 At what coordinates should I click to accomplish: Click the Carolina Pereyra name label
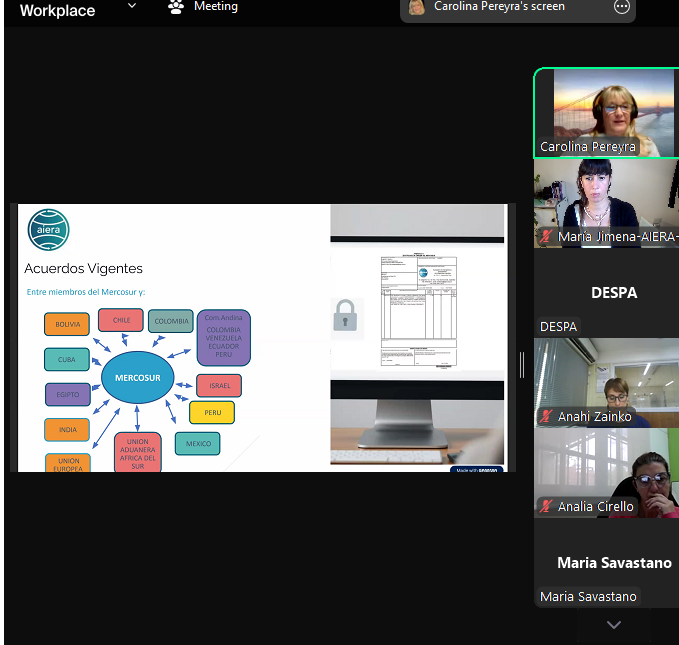[x=588, y=147]
